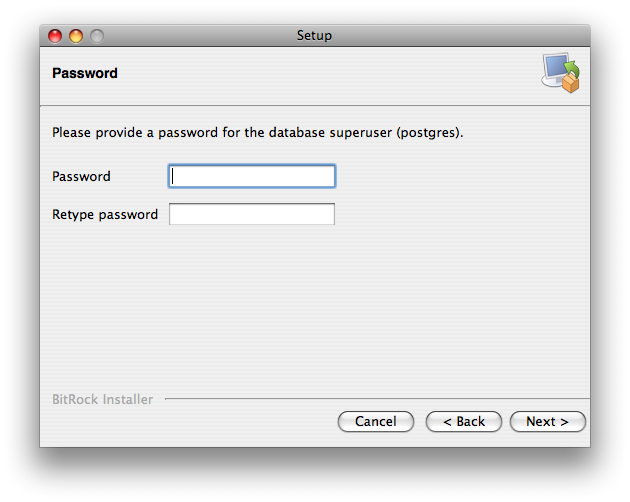Go back with the < Back button
This screenshot has width=630, height=502.
(x=464, y=421)
